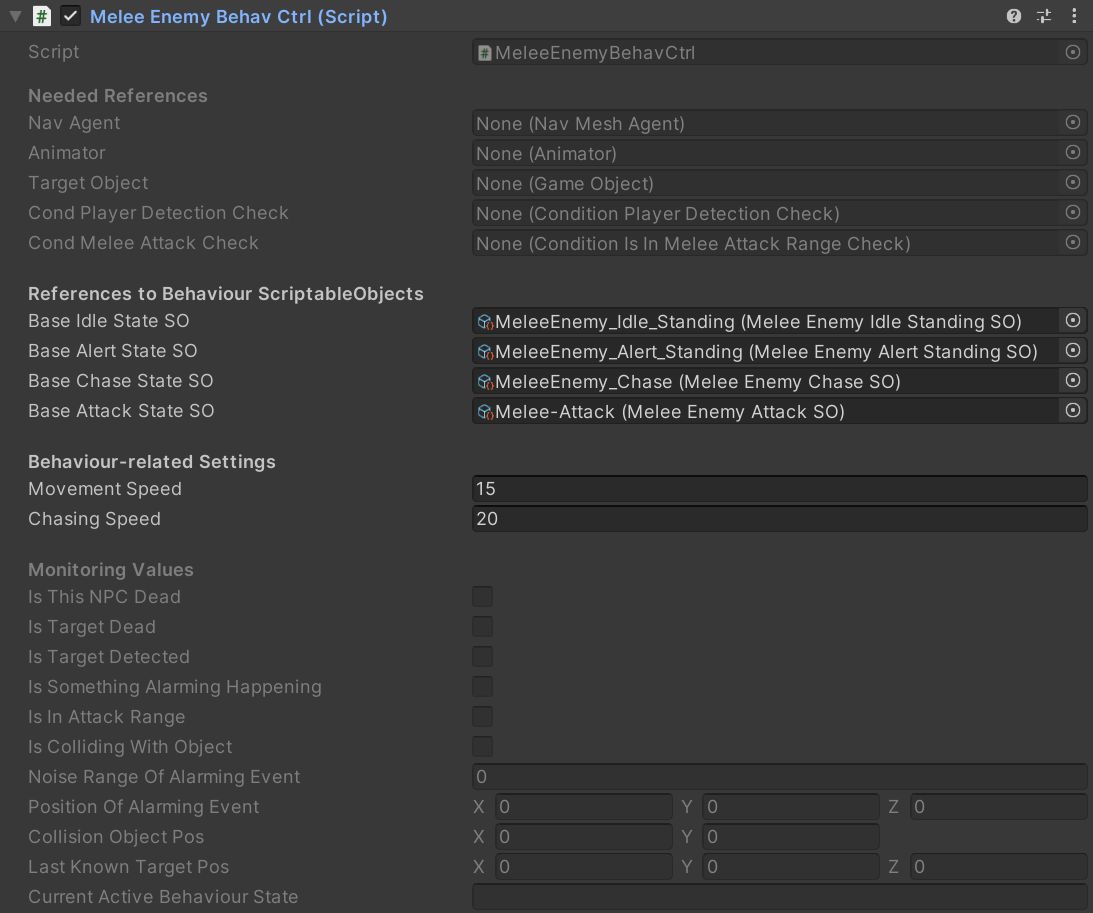Toggle the Is This NPC Dead checkbox
This screenshot has width=1093, height=913.
[483, 597]
